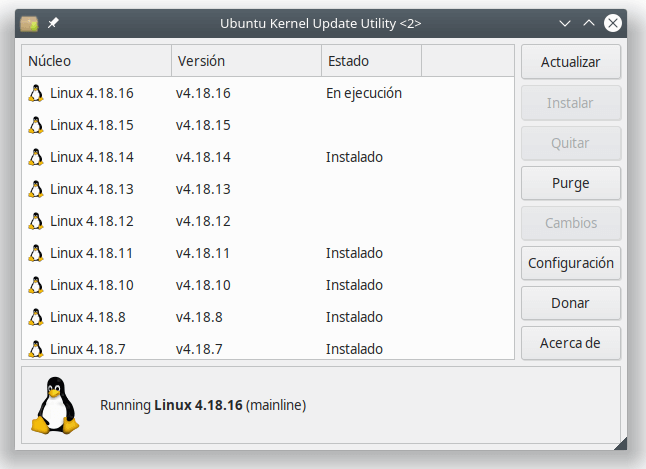646x469 pixels.
Task: Select the Linux 4.18.7 kernel row
Action: point(268,349)
